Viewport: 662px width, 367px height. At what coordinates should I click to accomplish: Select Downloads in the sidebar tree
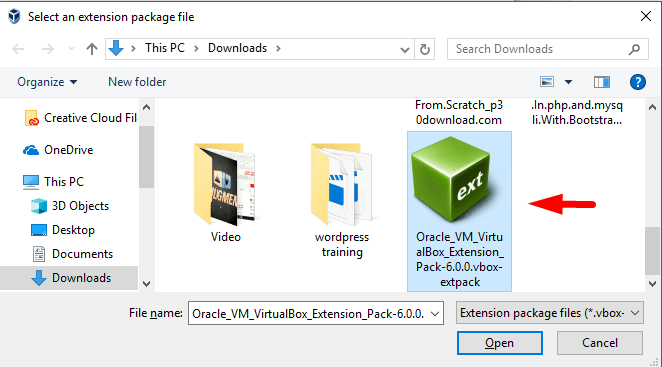pos(69,278)
